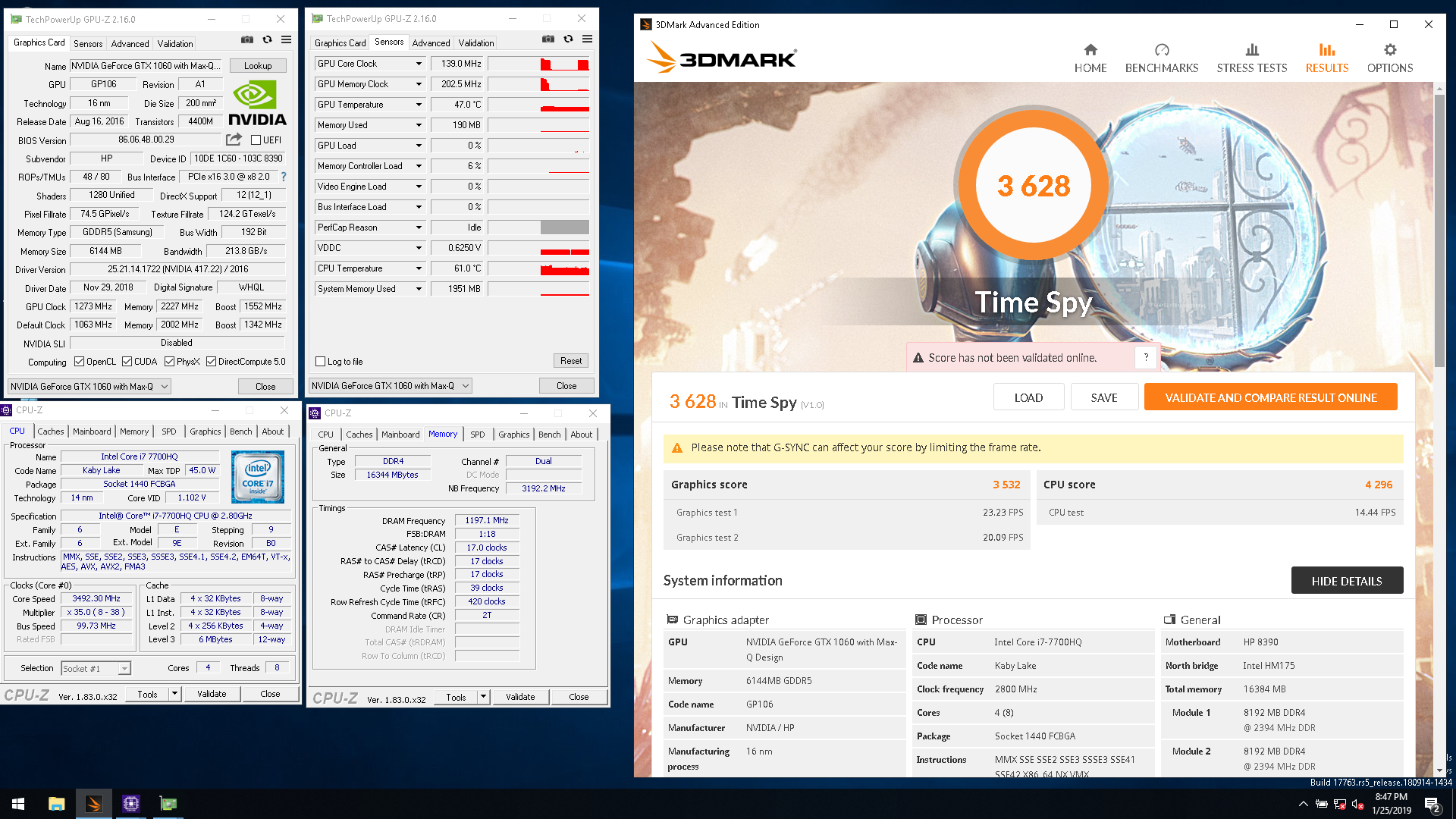Click Validate and Compare Result Online
Screen dimensions: 1456x819
[1271, 397]
